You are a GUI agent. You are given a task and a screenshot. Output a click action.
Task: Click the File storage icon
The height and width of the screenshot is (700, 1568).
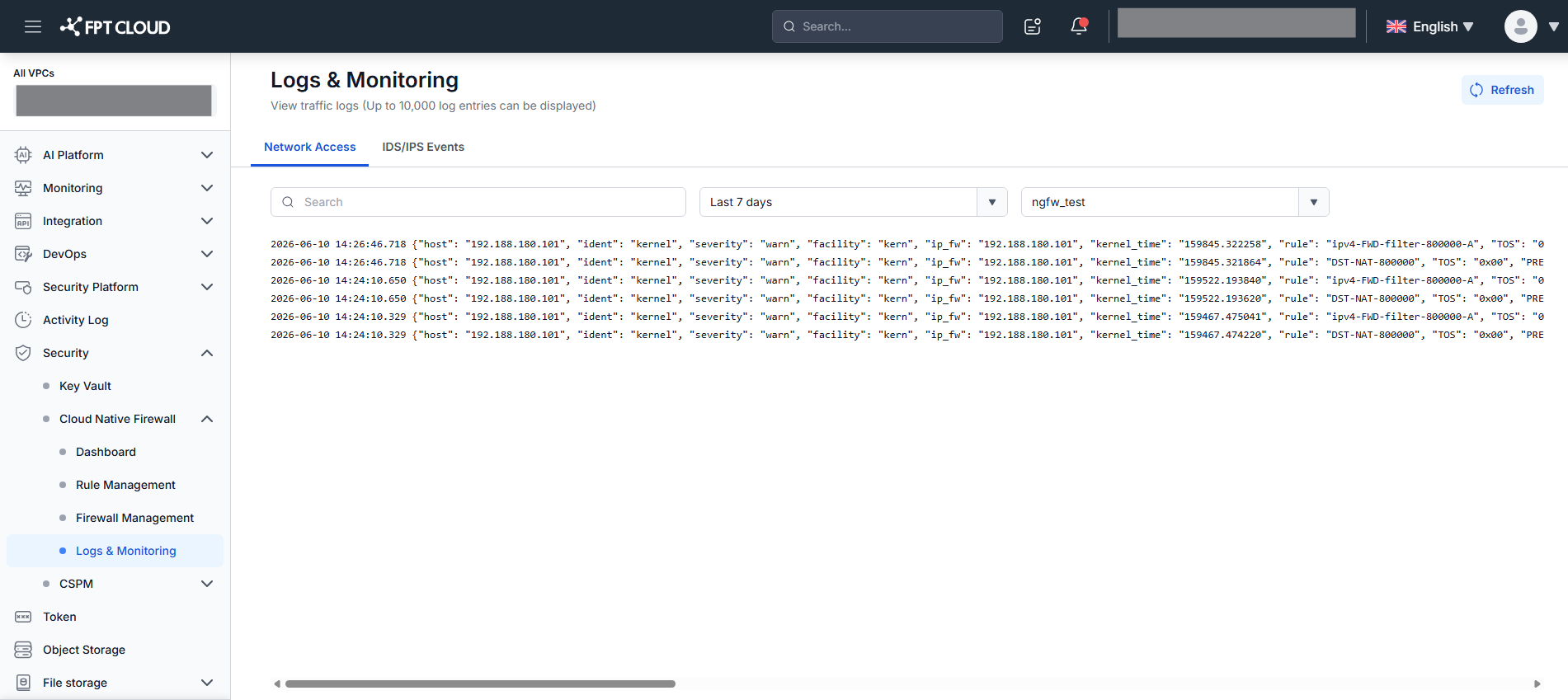click(x=23, y=683)
